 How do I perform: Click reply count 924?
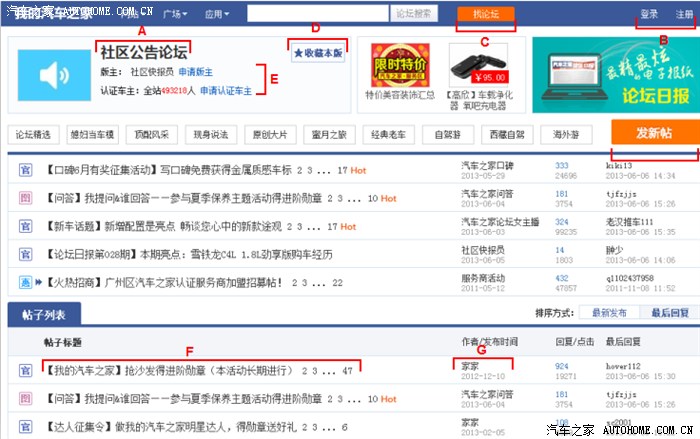(x=562, y=366)
